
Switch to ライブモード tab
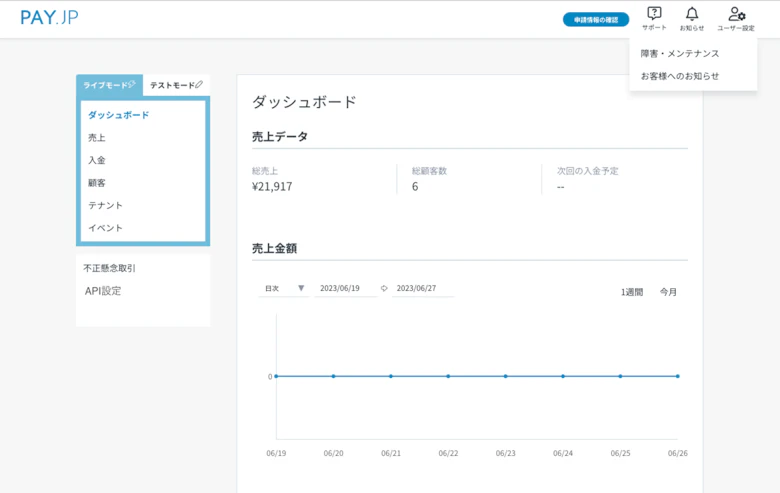[x=109, y=85]
